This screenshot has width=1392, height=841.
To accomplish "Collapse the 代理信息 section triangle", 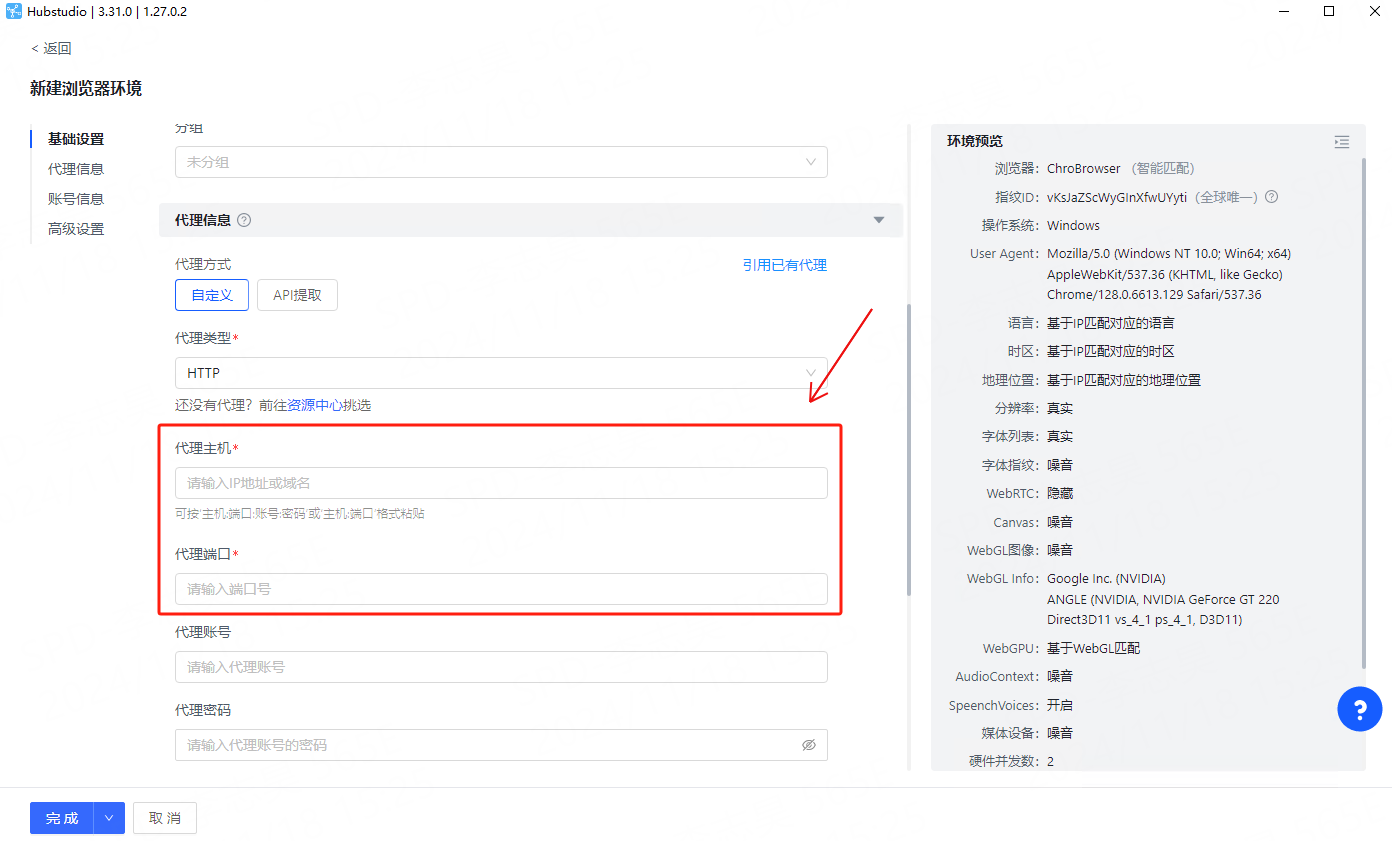I will pos(879,220).
